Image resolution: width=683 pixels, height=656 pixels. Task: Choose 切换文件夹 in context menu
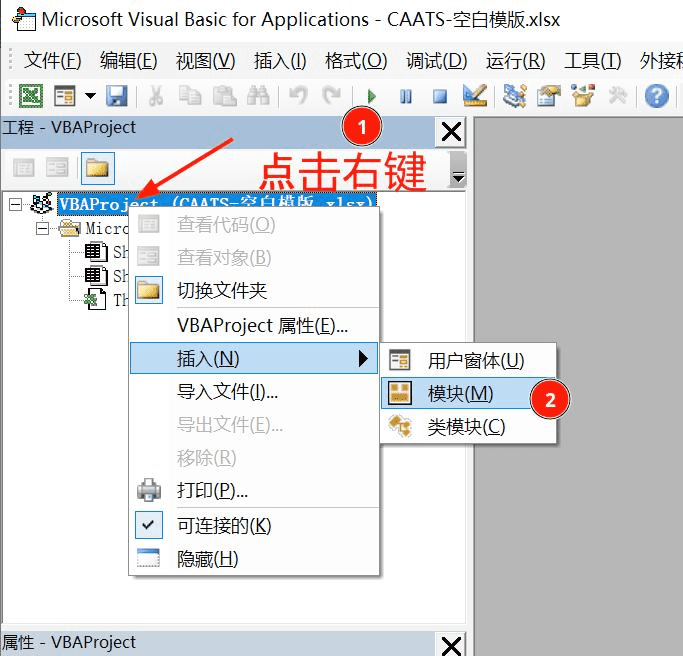[x=254, y=290]
